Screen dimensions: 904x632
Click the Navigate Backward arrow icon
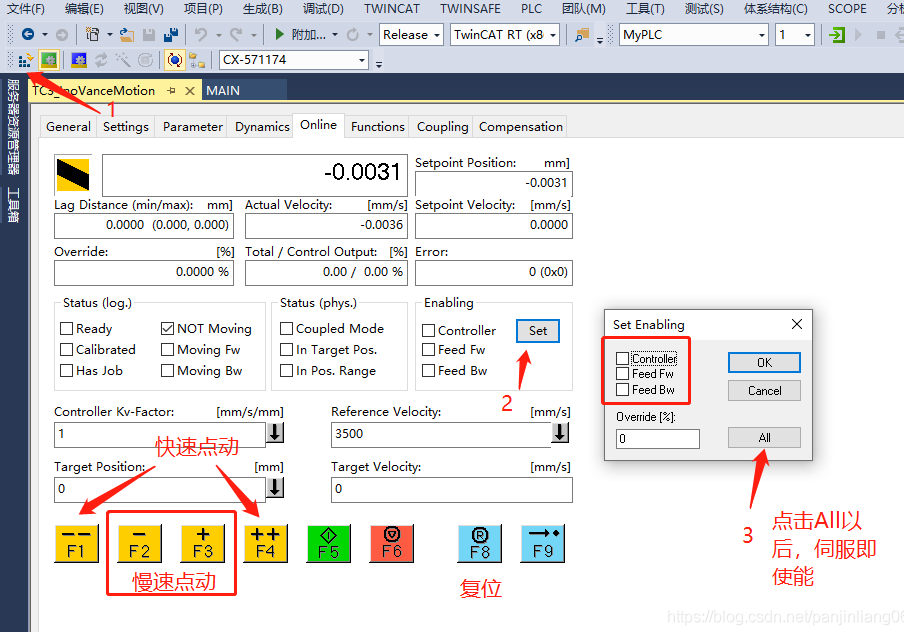pyautogui.click(x=28, y=35)
